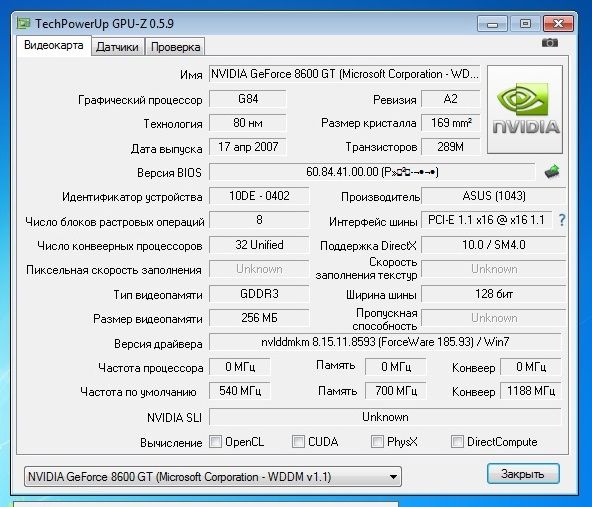Click the BIOS save chip icon
This screenshot has width=592, height=507.
(552, 172)
